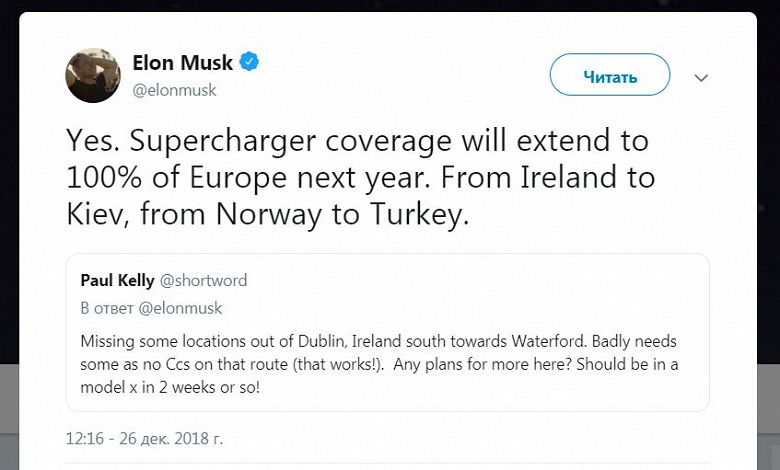Screen dimensions: 780x470
Task: Click @elonmusk mention in the В ответ line
Action: point(182,308)
